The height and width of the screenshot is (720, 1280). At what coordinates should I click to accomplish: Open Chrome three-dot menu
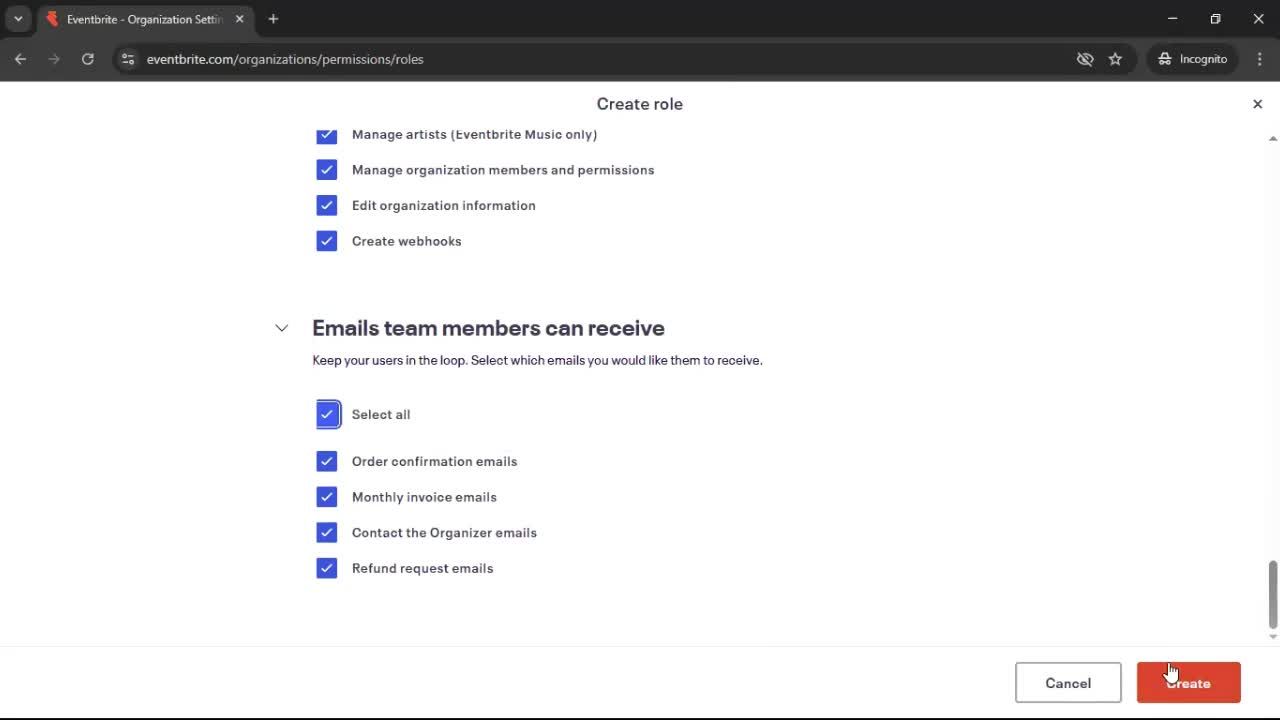pos(1260,59)
